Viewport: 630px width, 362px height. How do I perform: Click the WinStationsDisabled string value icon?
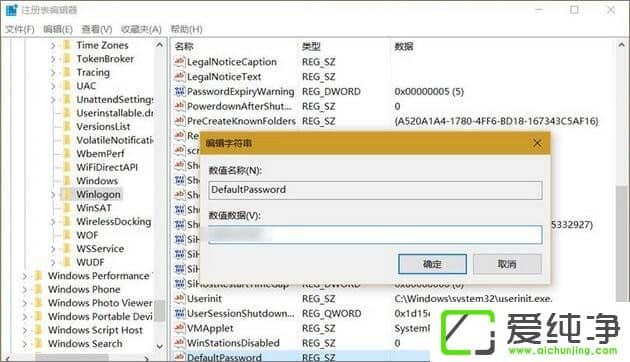tap(180, 343)
